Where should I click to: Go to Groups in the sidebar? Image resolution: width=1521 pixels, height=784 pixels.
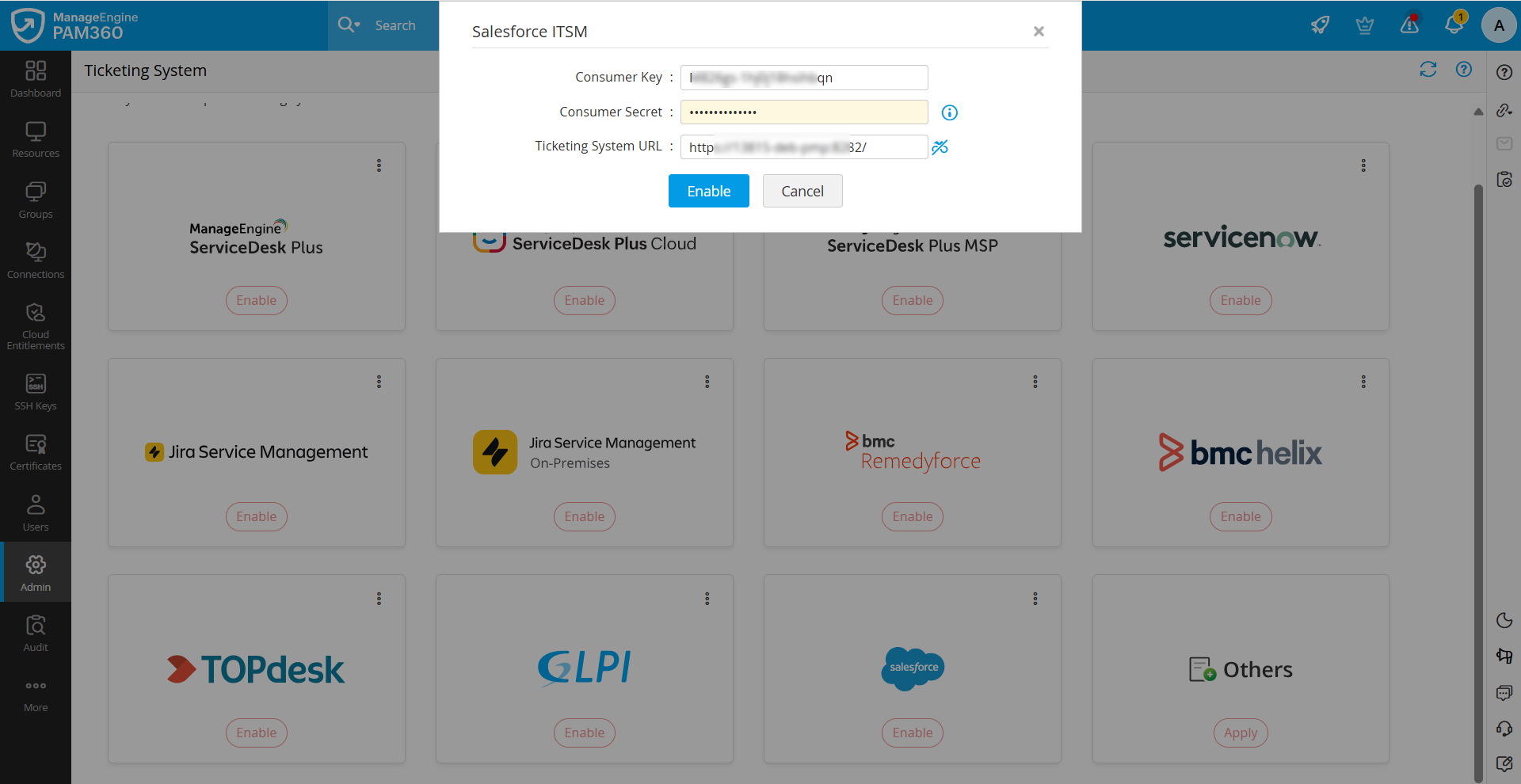(x=36, y=201)
